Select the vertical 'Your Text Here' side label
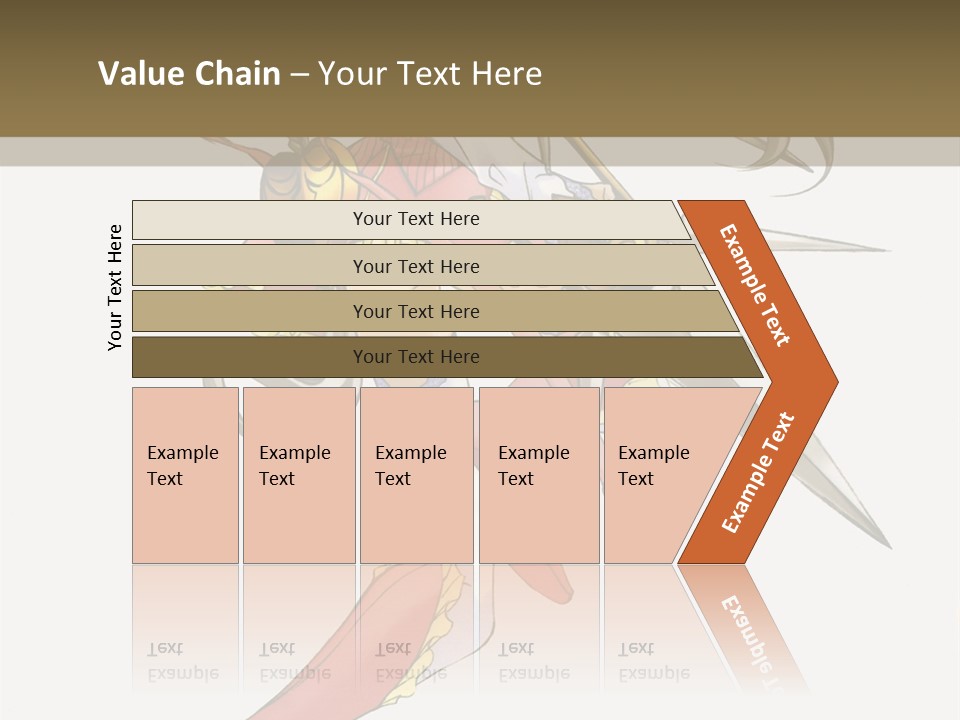The width and height of the screenshot is (960, 720). click(114, 287)
